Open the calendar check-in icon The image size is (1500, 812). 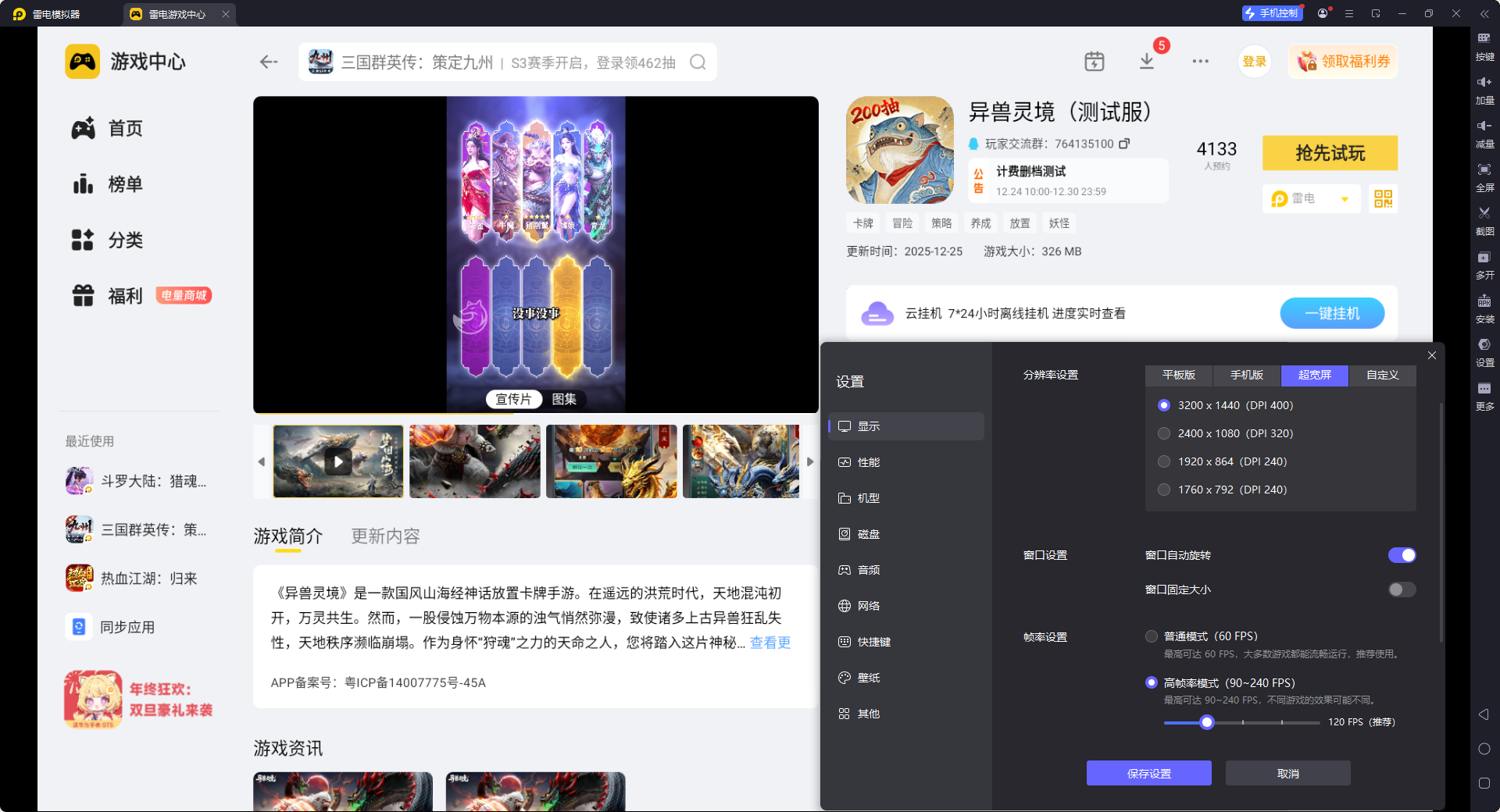click(1095, 61)
